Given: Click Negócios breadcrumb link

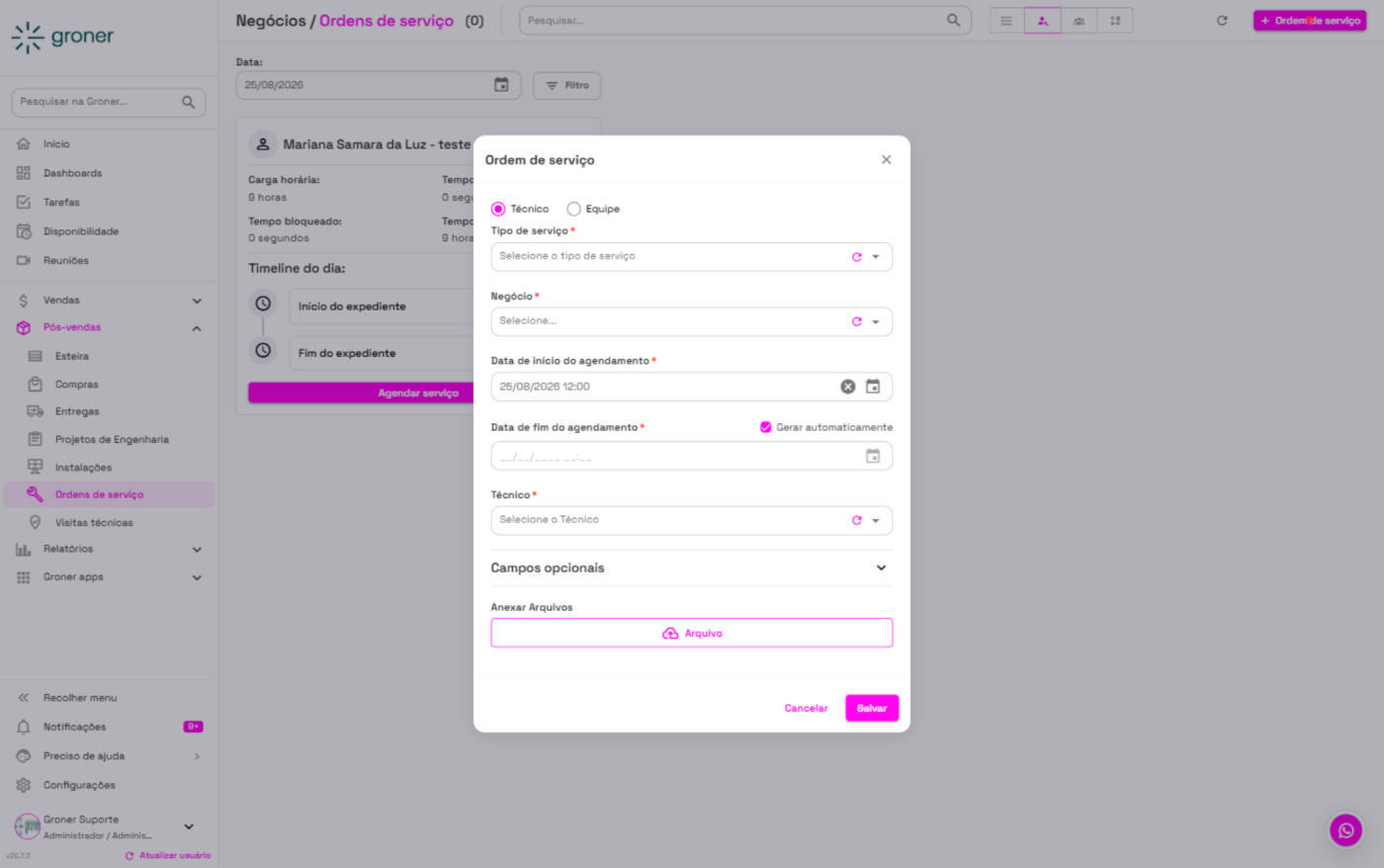Looking at the screenshot, I should coord(271,21).
